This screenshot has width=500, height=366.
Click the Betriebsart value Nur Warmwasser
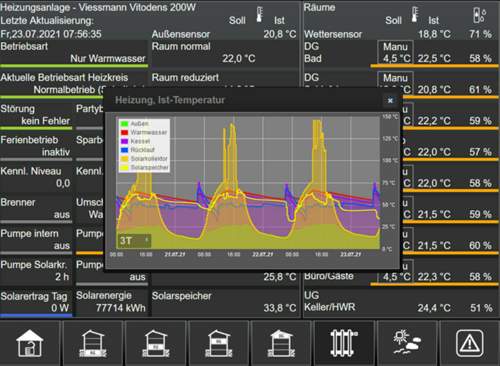click(108, 59)
